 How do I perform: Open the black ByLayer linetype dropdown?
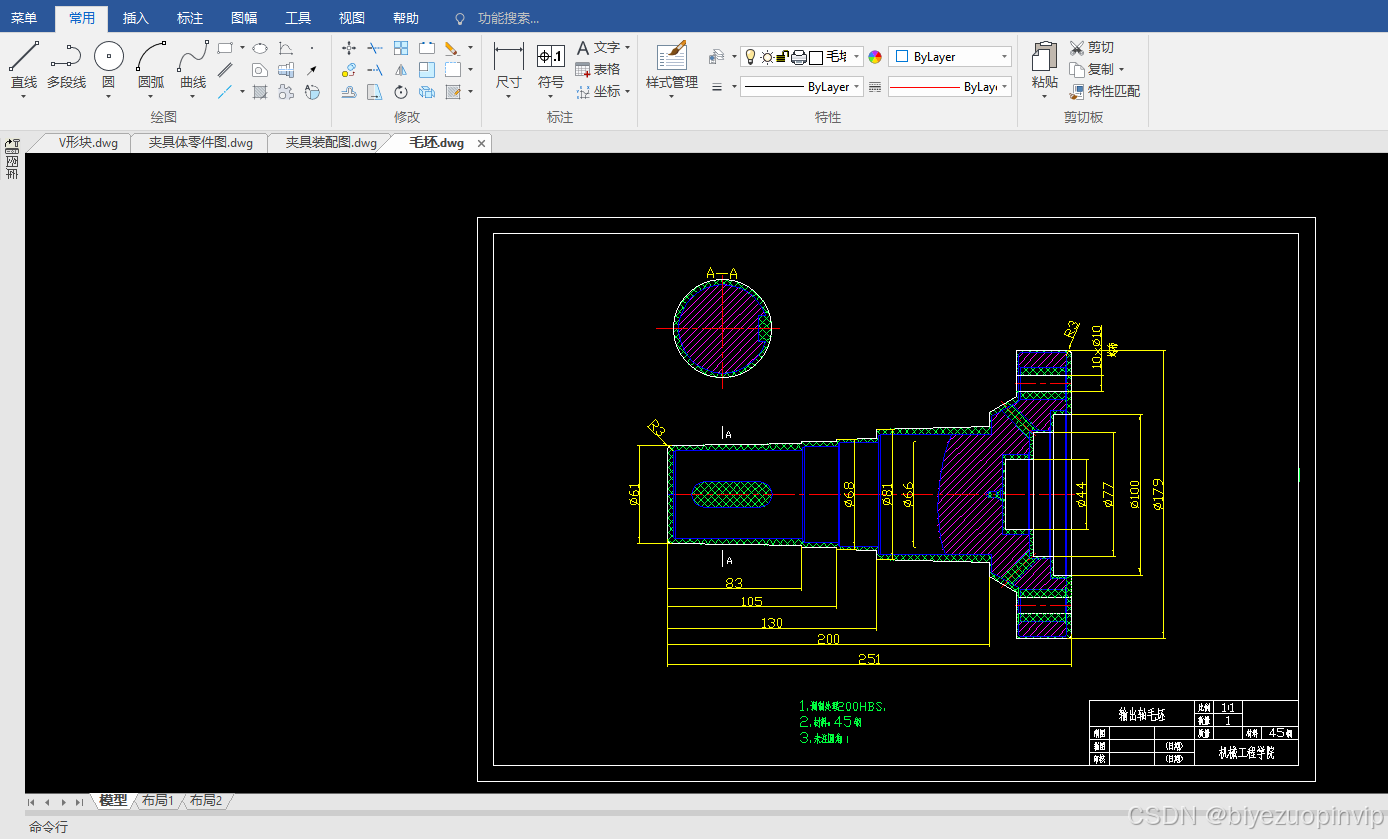[x=802, y=87]
